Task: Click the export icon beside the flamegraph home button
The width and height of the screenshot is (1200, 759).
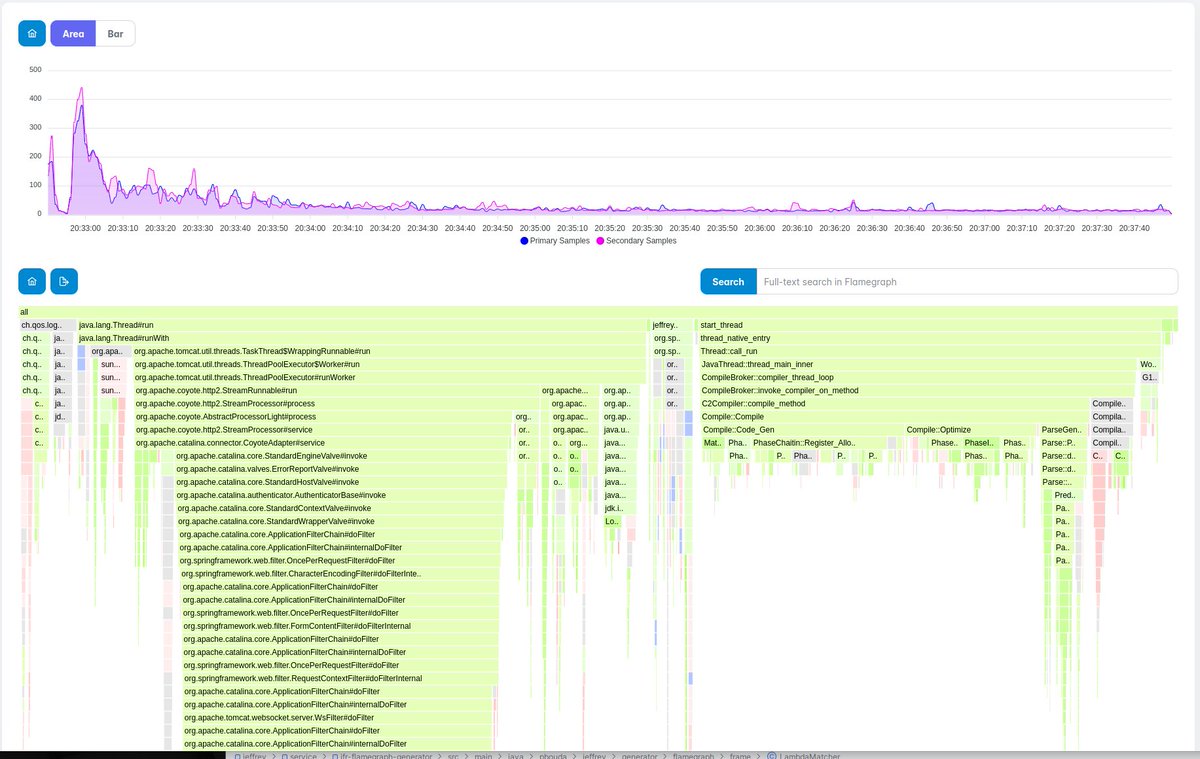Action: pos(64,282)
